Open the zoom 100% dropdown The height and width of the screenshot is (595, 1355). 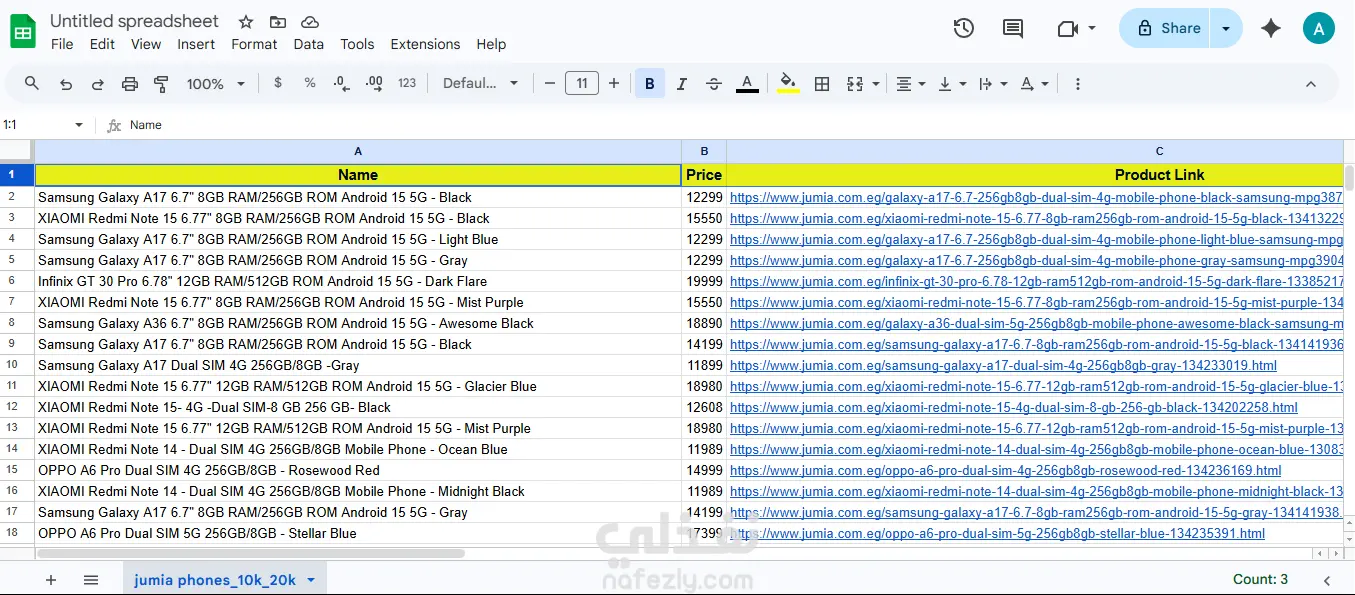point(215,84)
